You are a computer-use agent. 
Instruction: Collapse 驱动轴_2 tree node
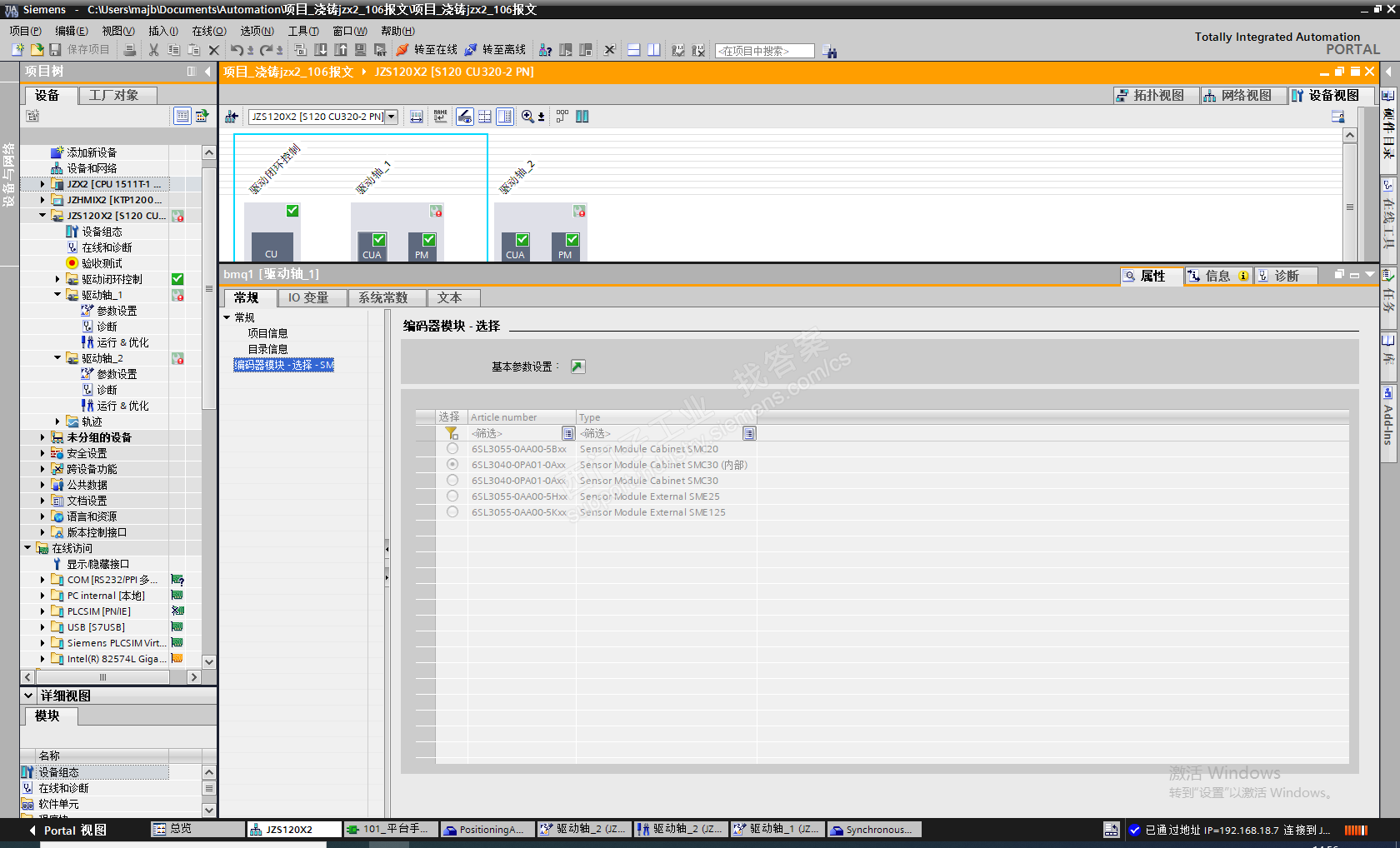57,358
